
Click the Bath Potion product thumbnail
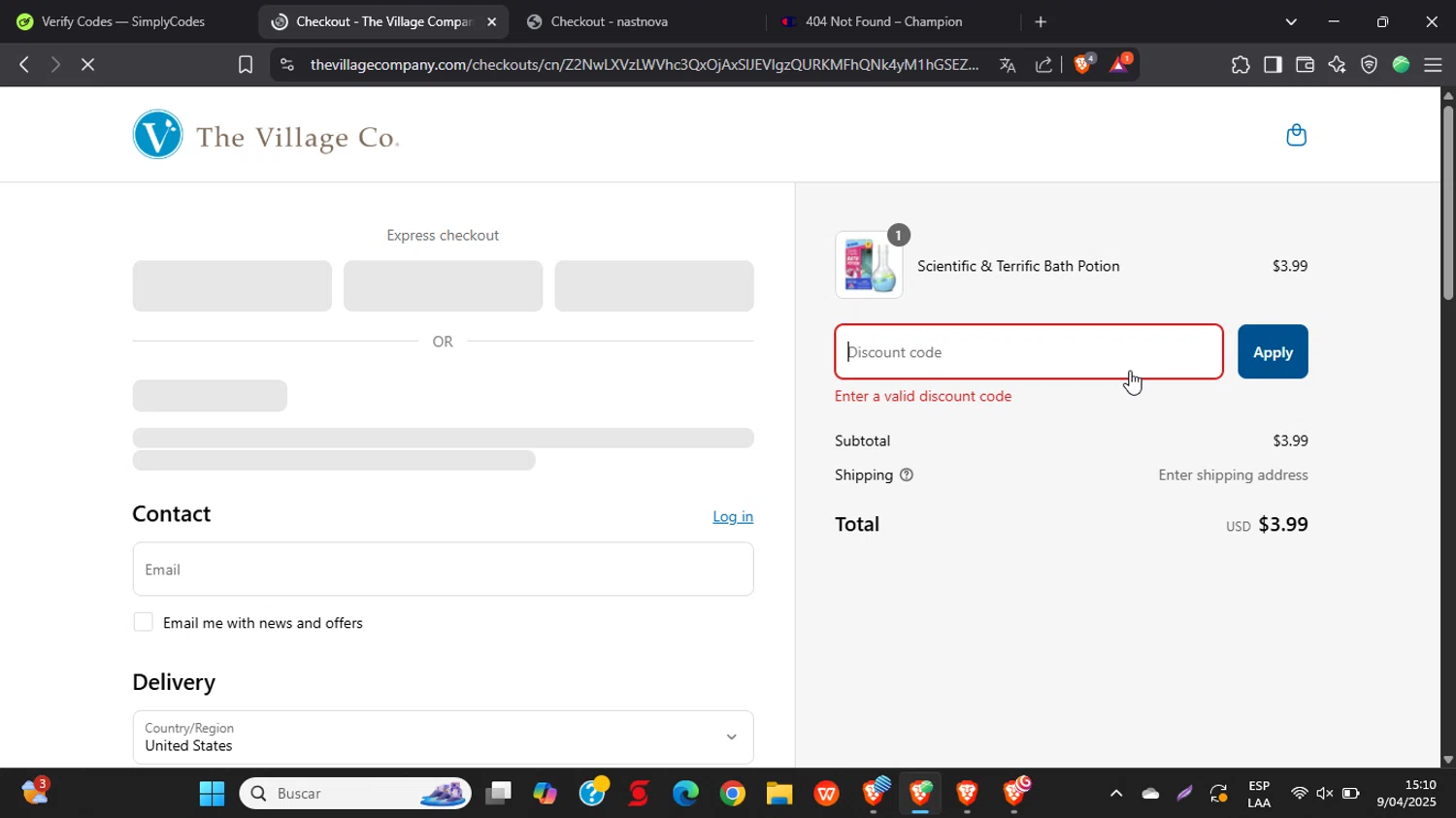pyautogui.click(x=869, y=265)
